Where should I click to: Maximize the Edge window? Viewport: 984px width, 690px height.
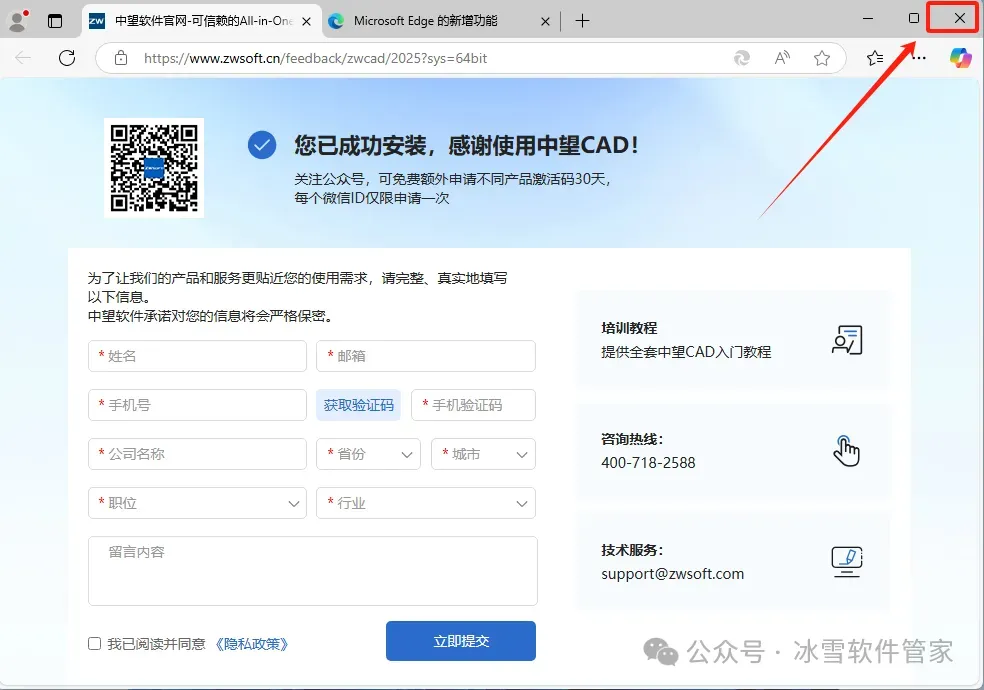[x=914, y=19]
